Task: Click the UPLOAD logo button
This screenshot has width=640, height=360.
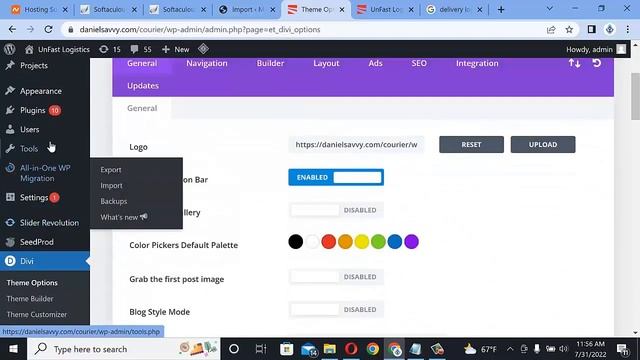Action: (x=543, y=144)
